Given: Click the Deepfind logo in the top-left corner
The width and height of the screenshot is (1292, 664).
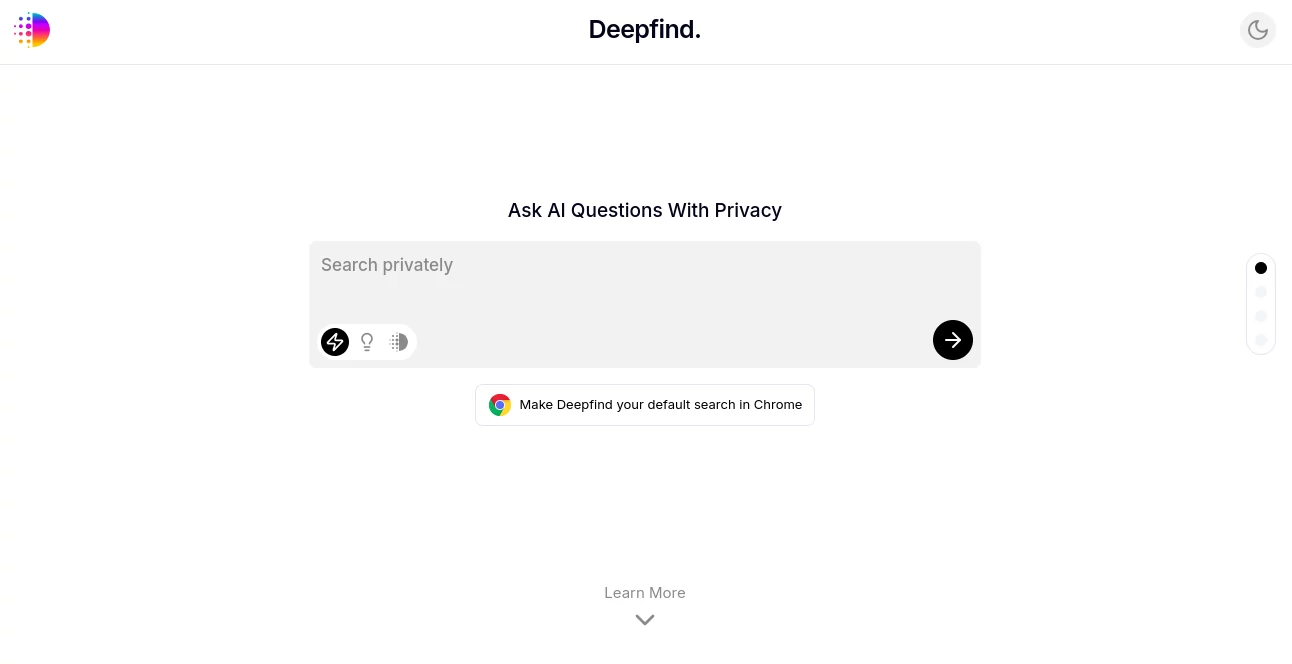Looking at the screenshot, I should tap(32, 30).
